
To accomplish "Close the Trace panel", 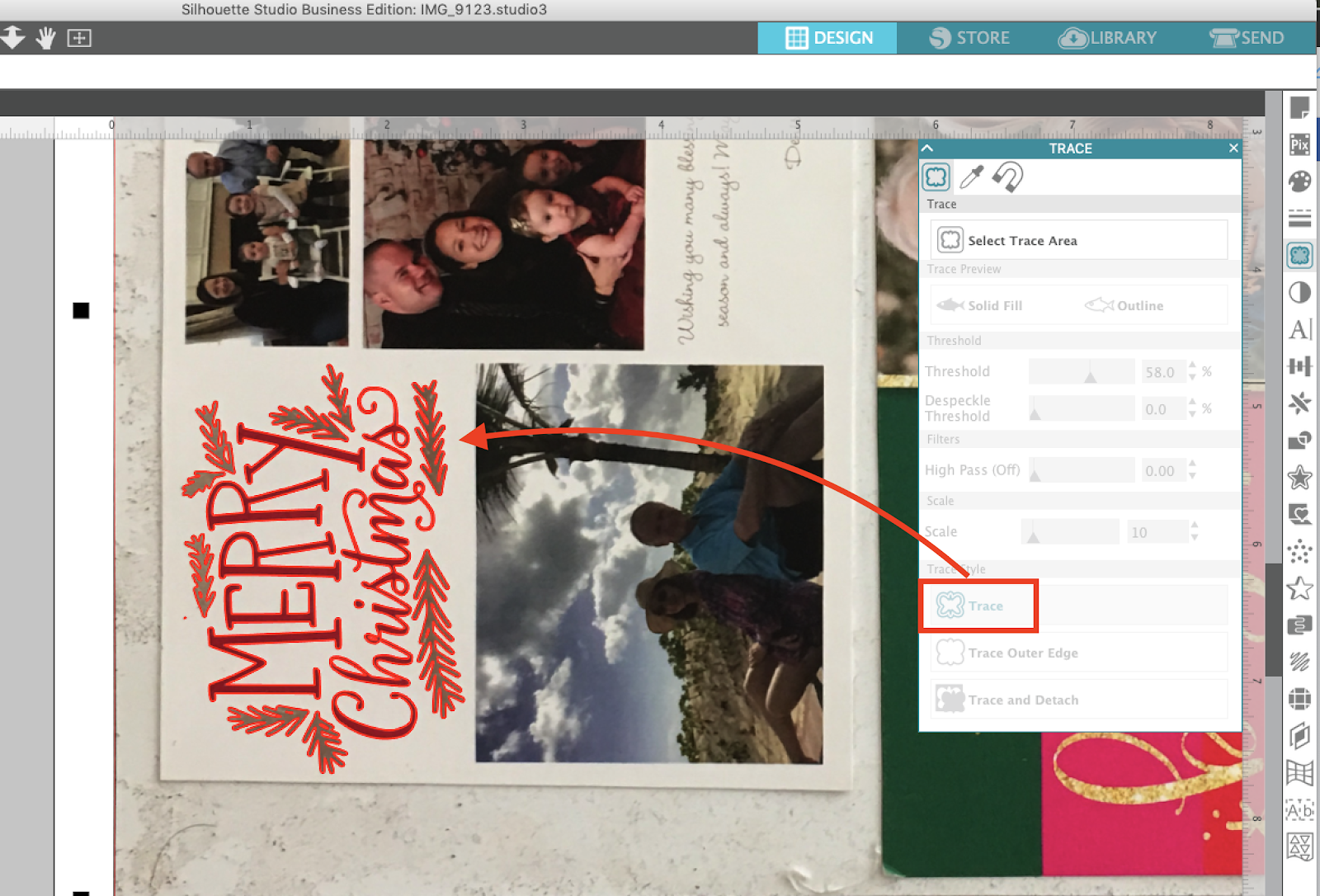I will pyautogui.click(x=1233, y=149).
